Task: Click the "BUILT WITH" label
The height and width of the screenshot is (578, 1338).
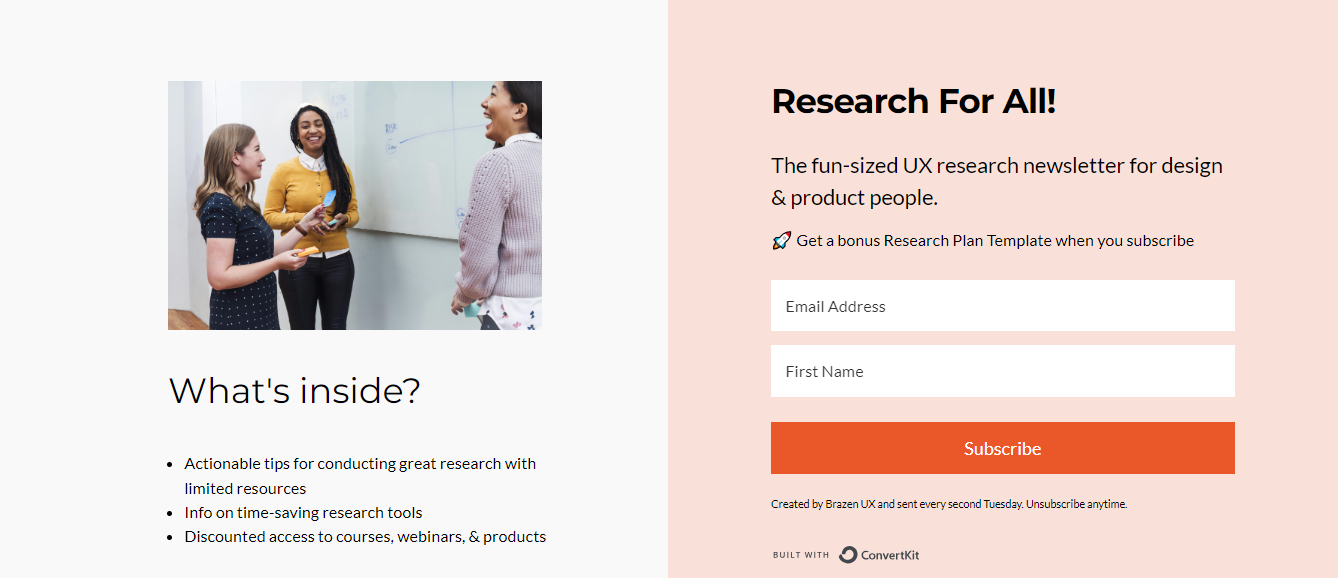Action: 801,555
